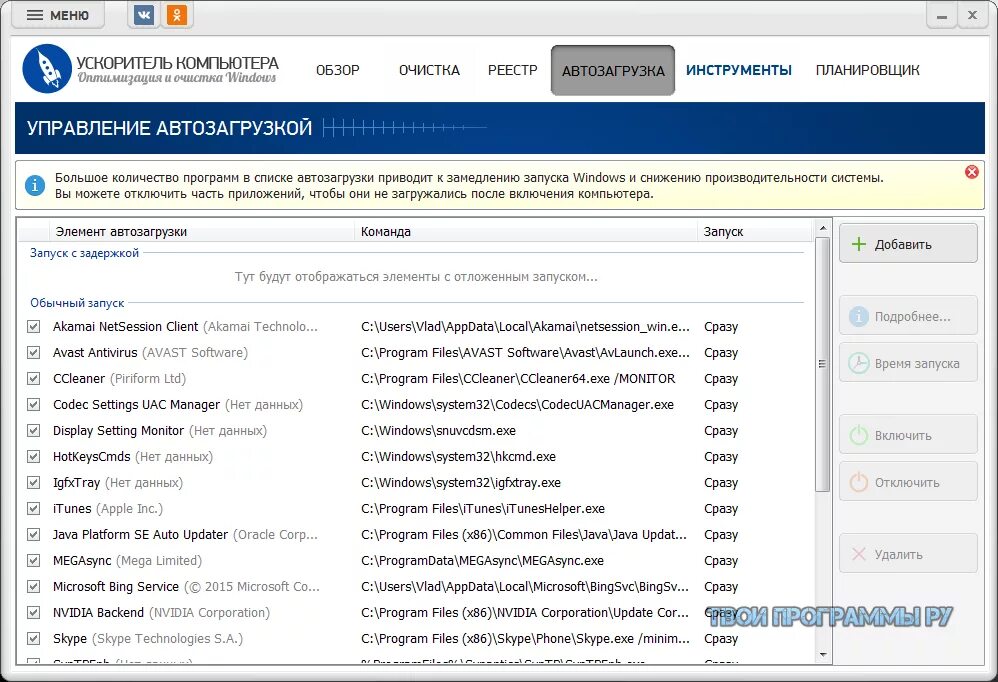998x682 pixels.
Task: Switch to the ОБЗОР tab
Action: [x=338, y=70]
